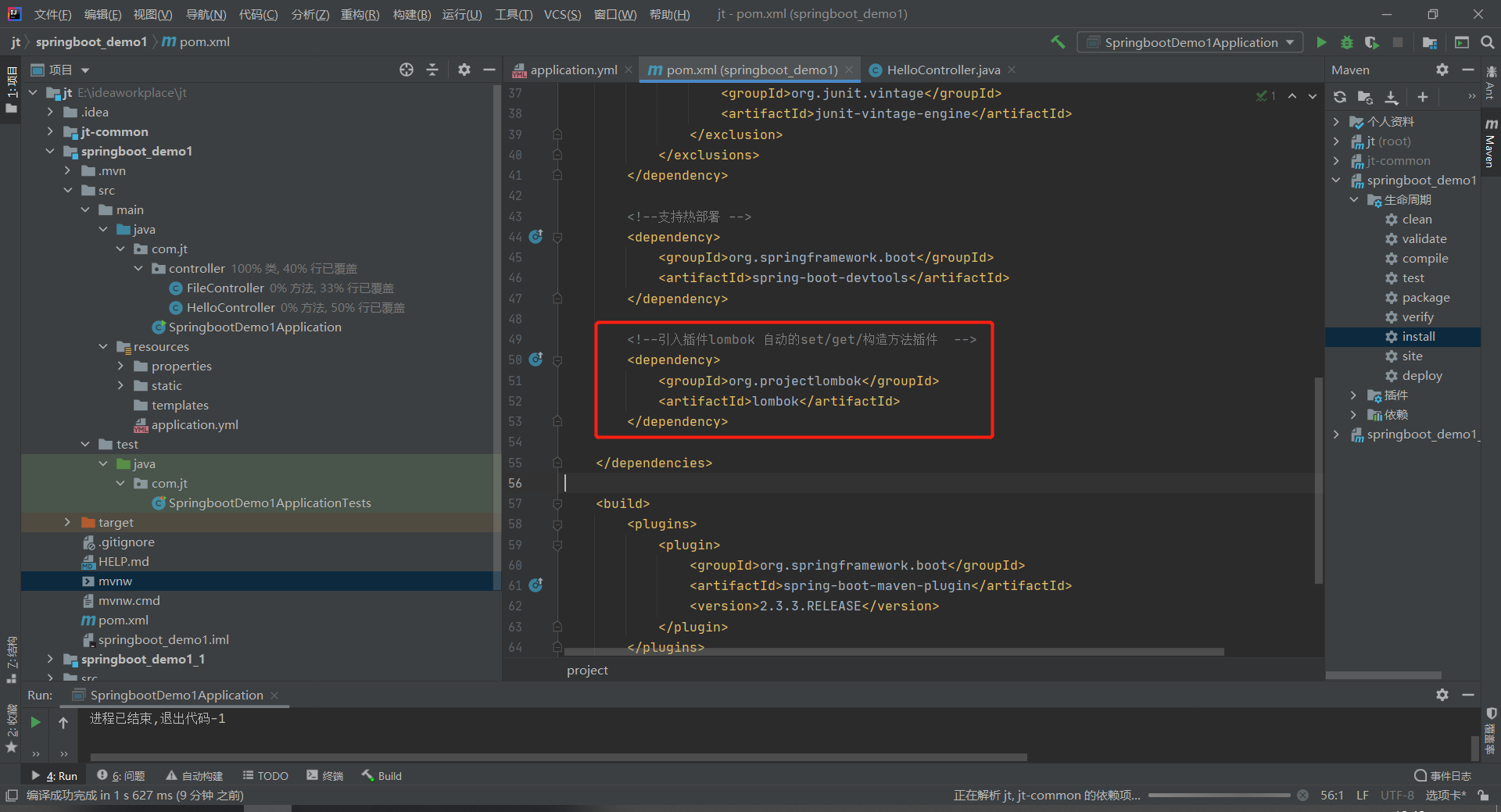Toggle read-only lock icon in status bar
The width and height of the screenshot is (1501, 812).
(x=1483, y=796)
